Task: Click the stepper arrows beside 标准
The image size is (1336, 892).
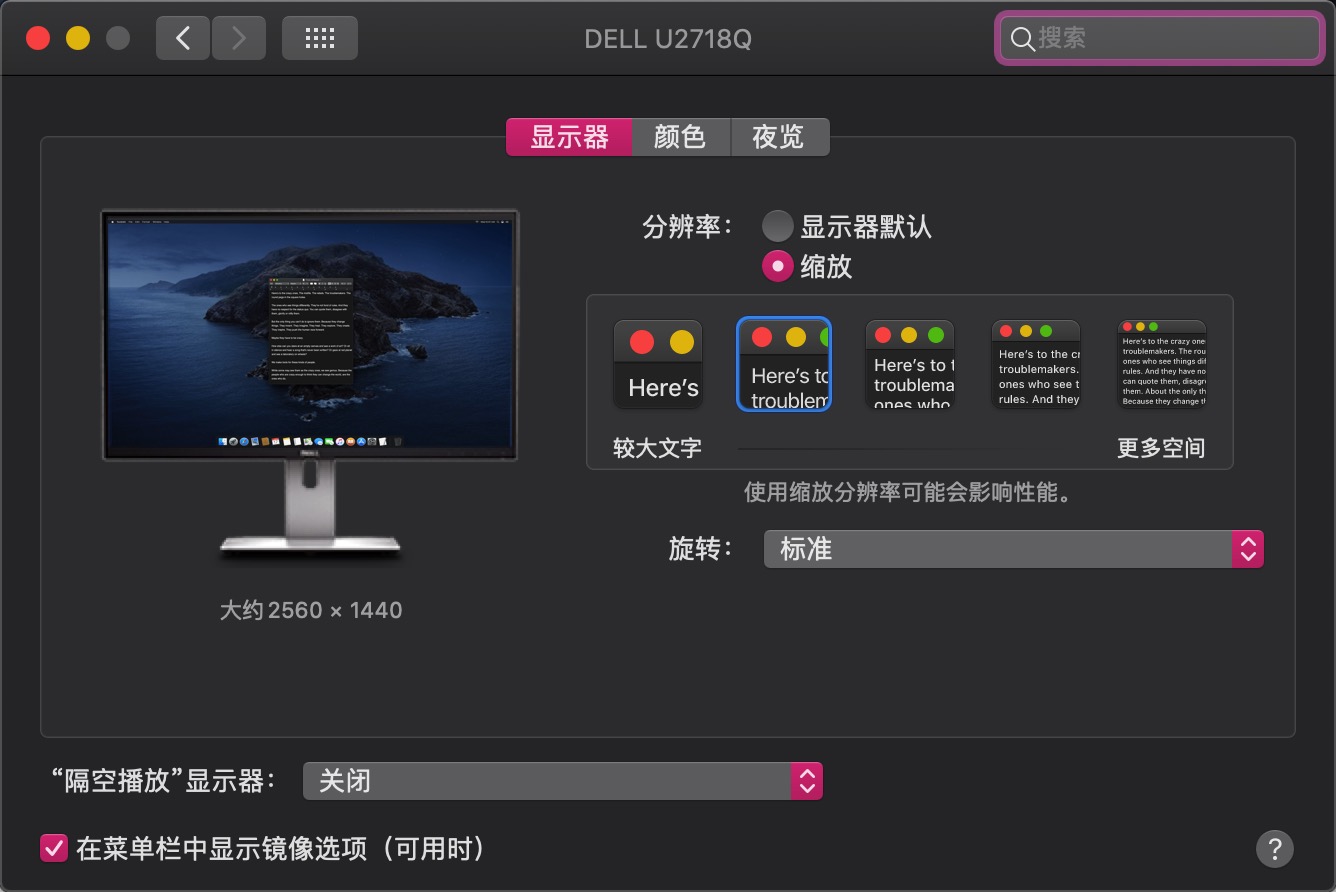Action: coord(1247,548)
